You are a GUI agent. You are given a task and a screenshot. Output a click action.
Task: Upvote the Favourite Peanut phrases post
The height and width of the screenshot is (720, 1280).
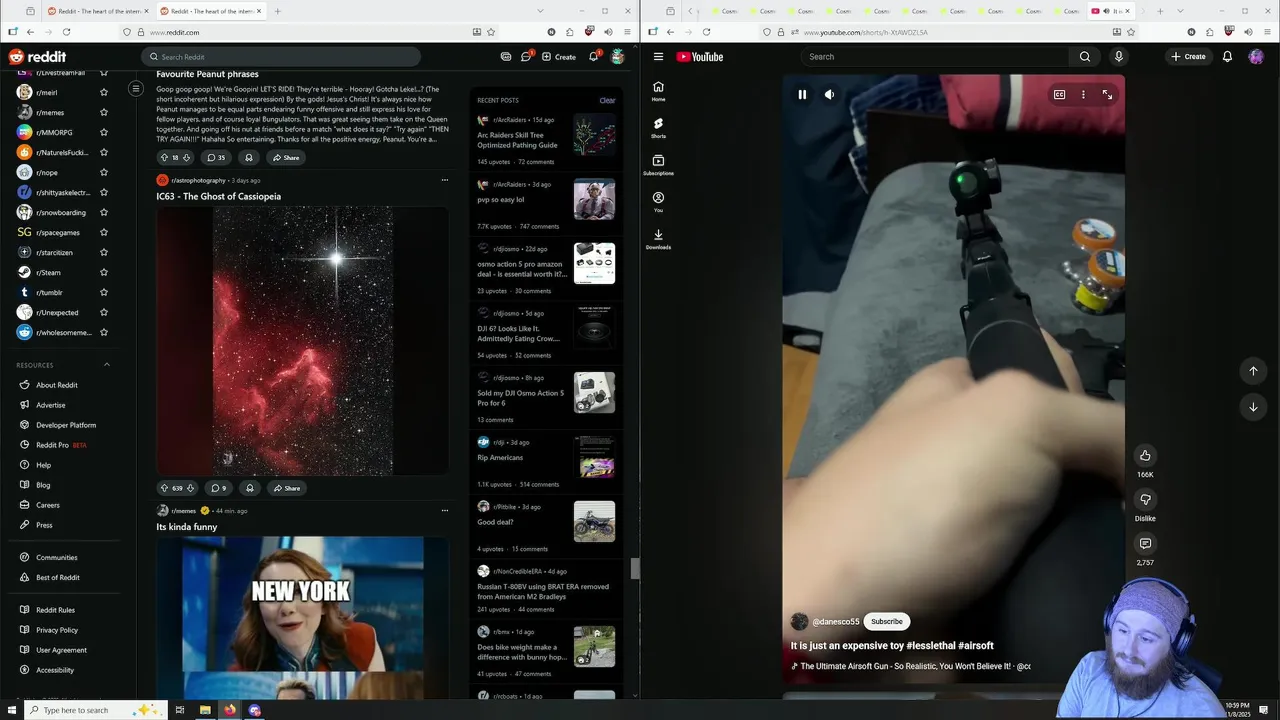164,157
